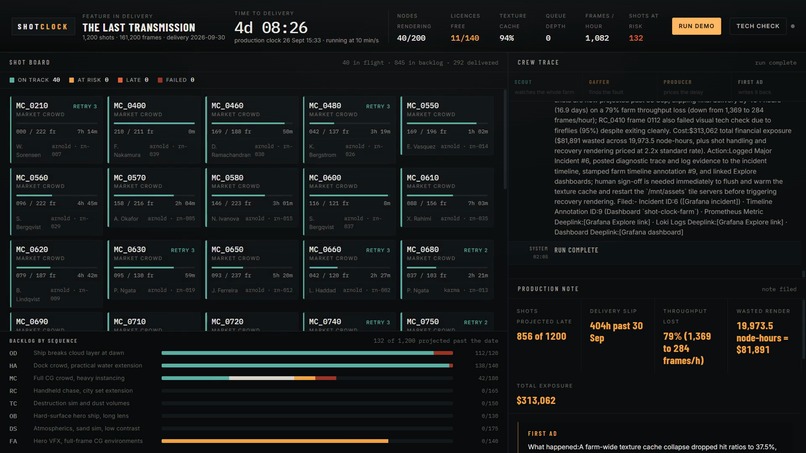Click the OD row count 112/120
This screenshot has height=453, width=806.
pyautogui.click(x=486, y=353)
